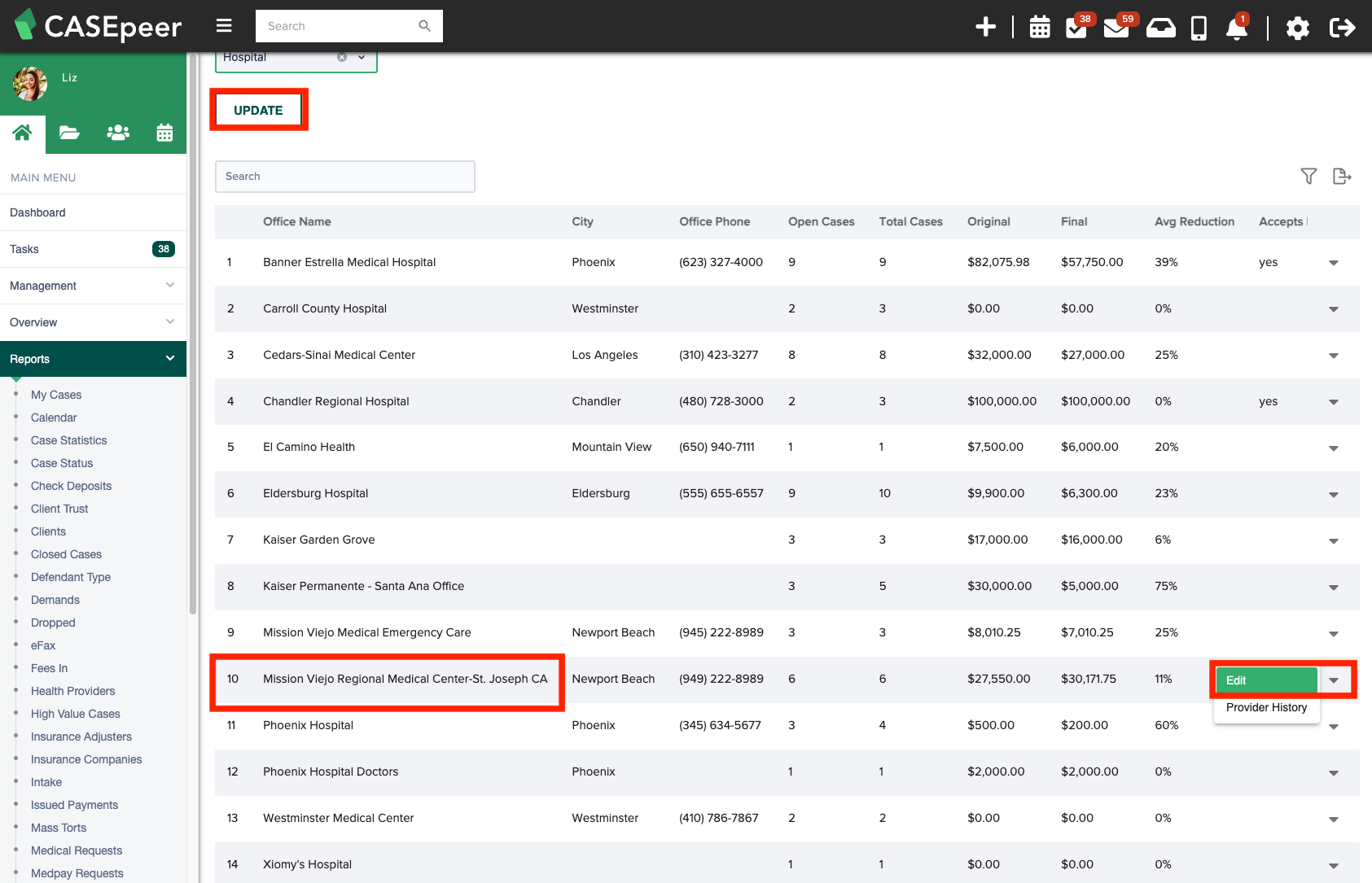This screenshot has width=1372, height=883.
Task: Open row dropdown for Chandler Regional Hospital
Action: 1334,402
